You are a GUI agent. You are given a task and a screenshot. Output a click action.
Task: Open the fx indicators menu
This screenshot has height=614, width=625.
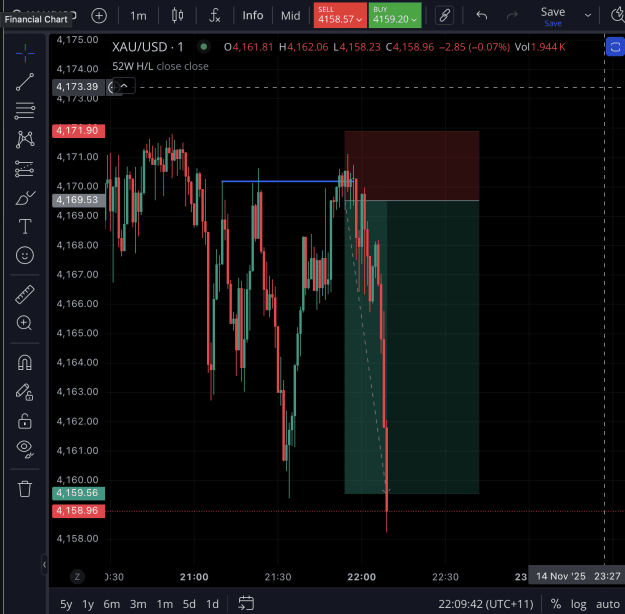214,16
